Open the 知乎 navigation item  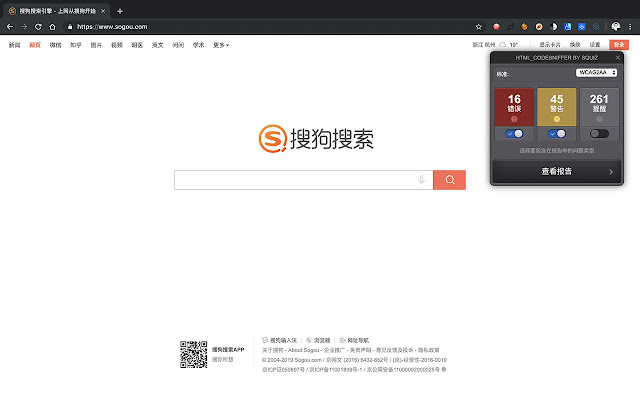coord(76,45)
